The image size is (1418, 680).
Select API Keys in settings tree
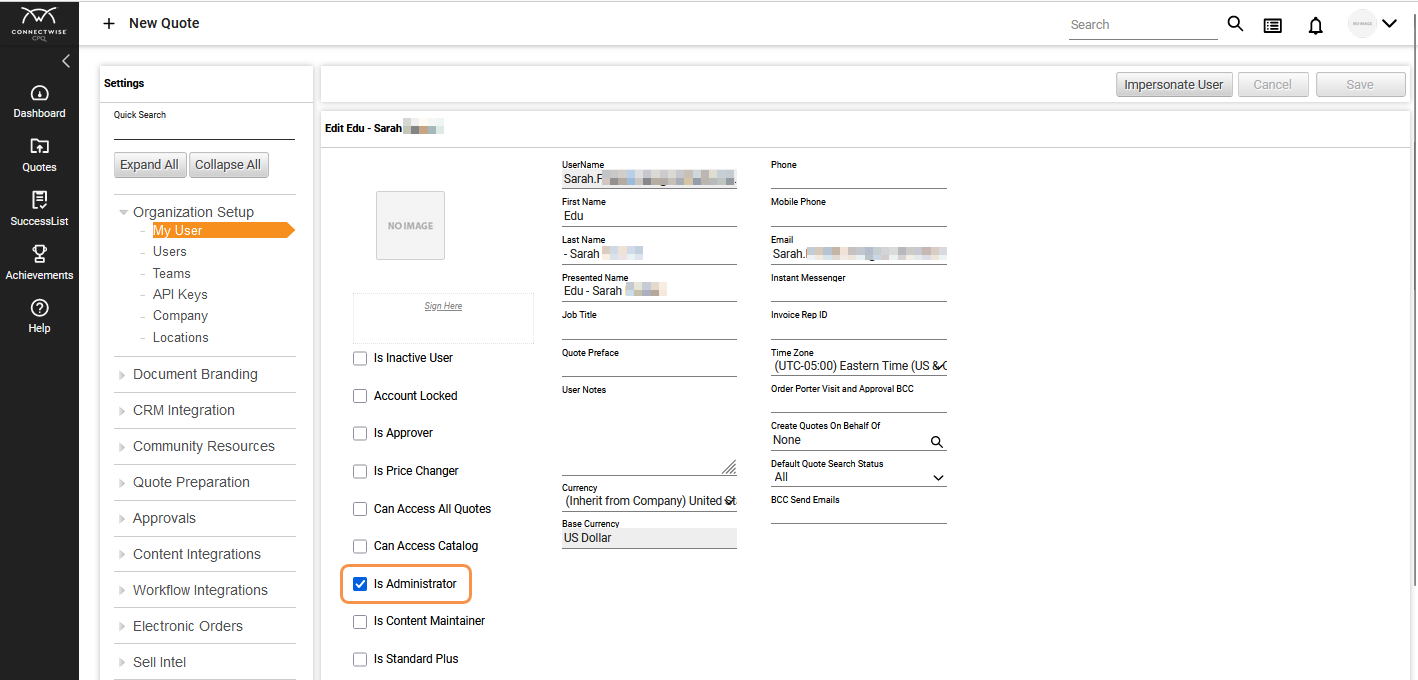coord(180,294)
